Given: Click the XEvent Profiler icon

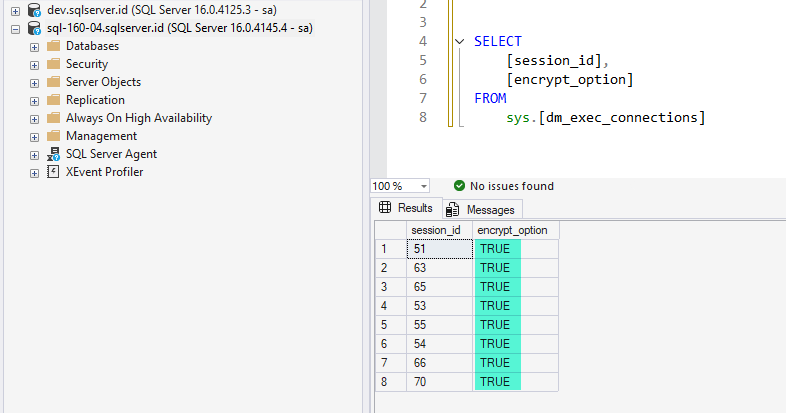Looking at the screenshot, I should tap(53, 172).
